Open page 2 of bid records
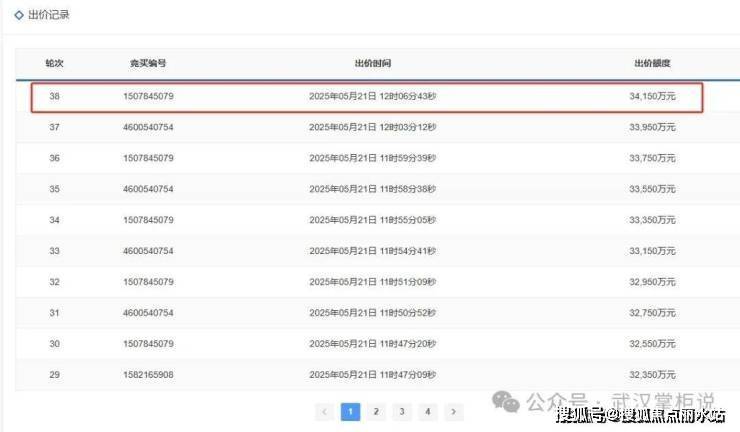This screenshot has width=740, height=432. point(376,412)
